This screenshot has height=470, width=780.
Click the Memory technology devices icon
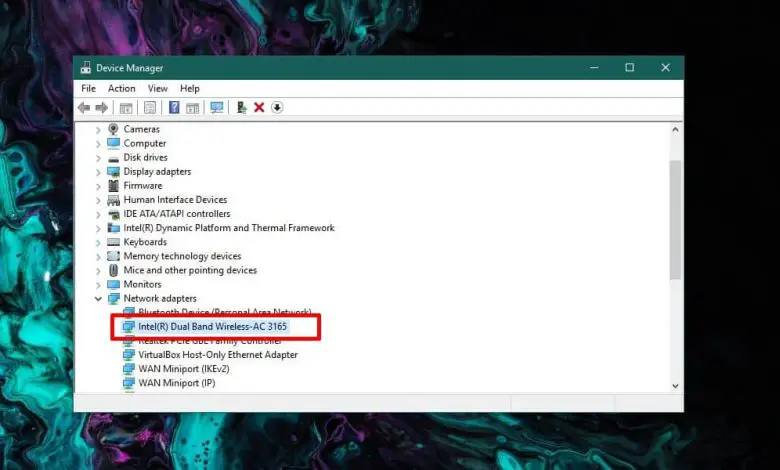click(x=113, y=256)
